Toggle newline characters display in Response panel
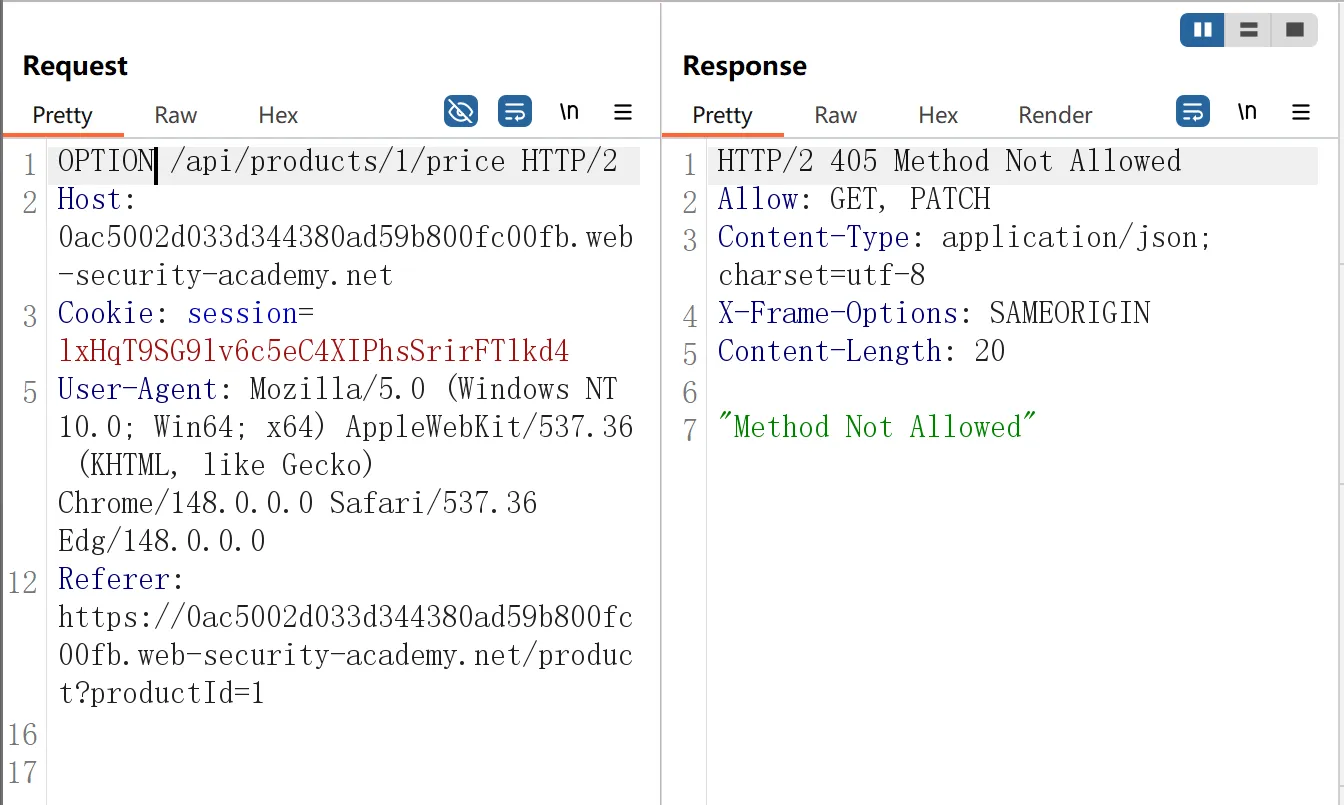The width and height of the screenshot is (1344, 805). [1247, 111]
